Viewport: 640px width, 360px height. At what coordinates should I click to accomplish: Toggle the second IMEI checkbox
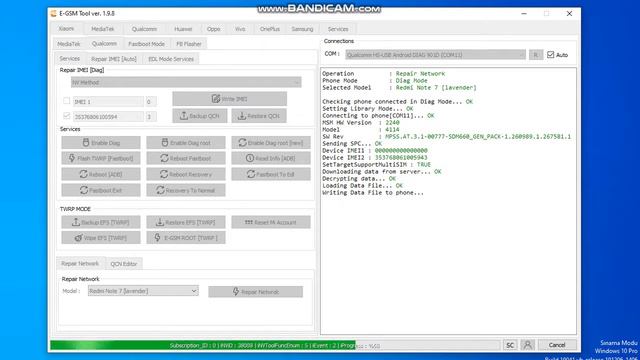[67, 116]
